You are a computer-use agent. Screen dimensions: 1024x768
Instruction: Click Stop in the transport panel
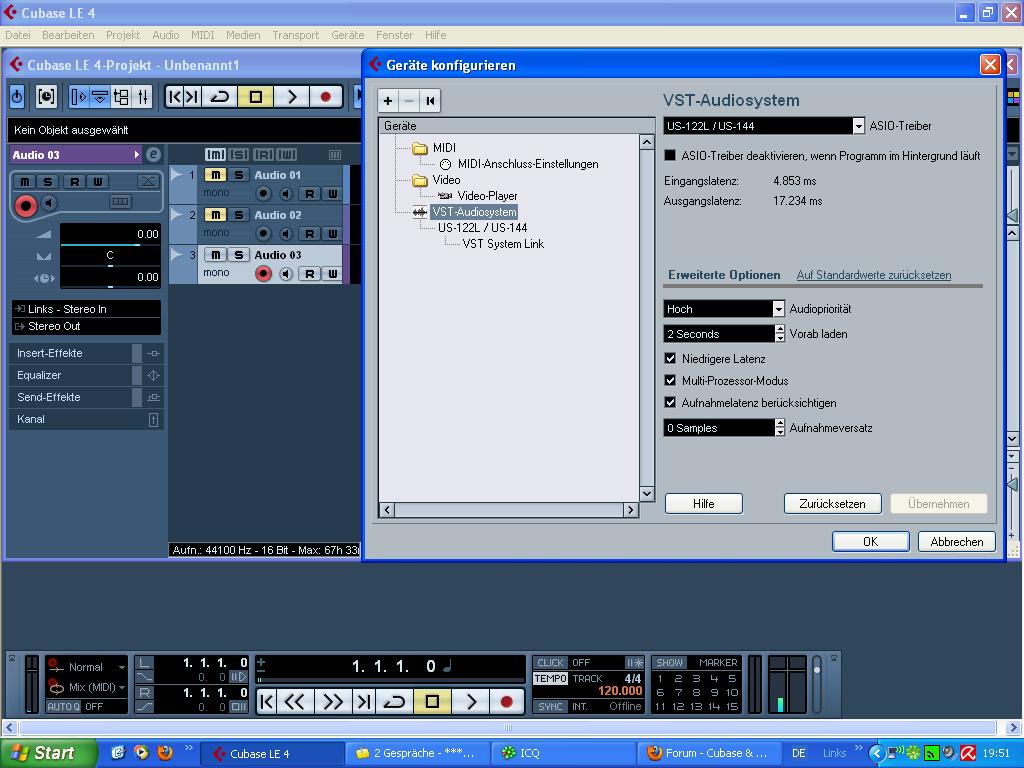click(432, 702)
